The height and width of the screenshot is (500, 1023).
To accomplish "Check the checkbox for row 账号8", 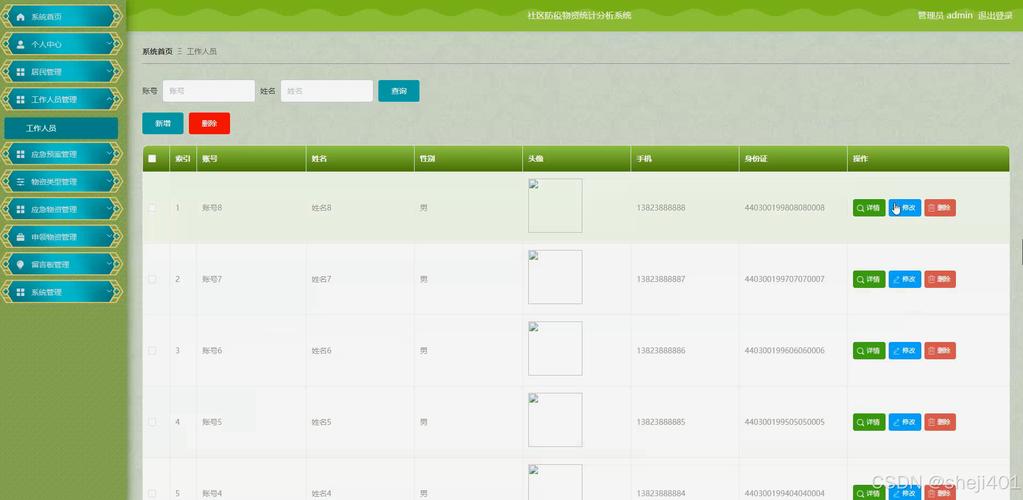I will coord(152,208).
